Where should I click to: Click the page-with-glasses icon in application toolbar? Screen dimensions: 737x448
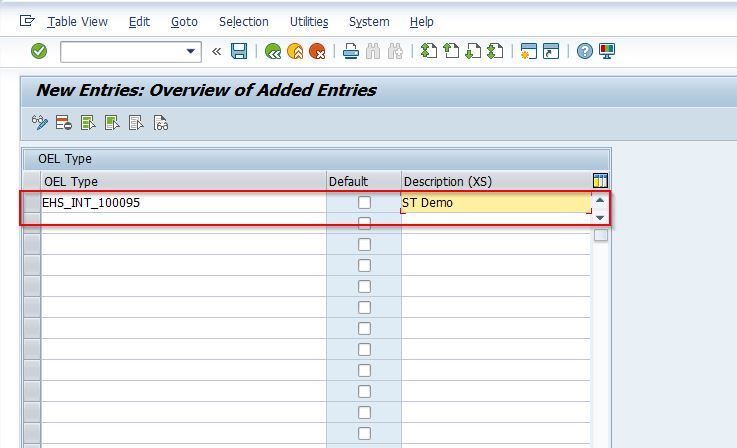point(160,123)
